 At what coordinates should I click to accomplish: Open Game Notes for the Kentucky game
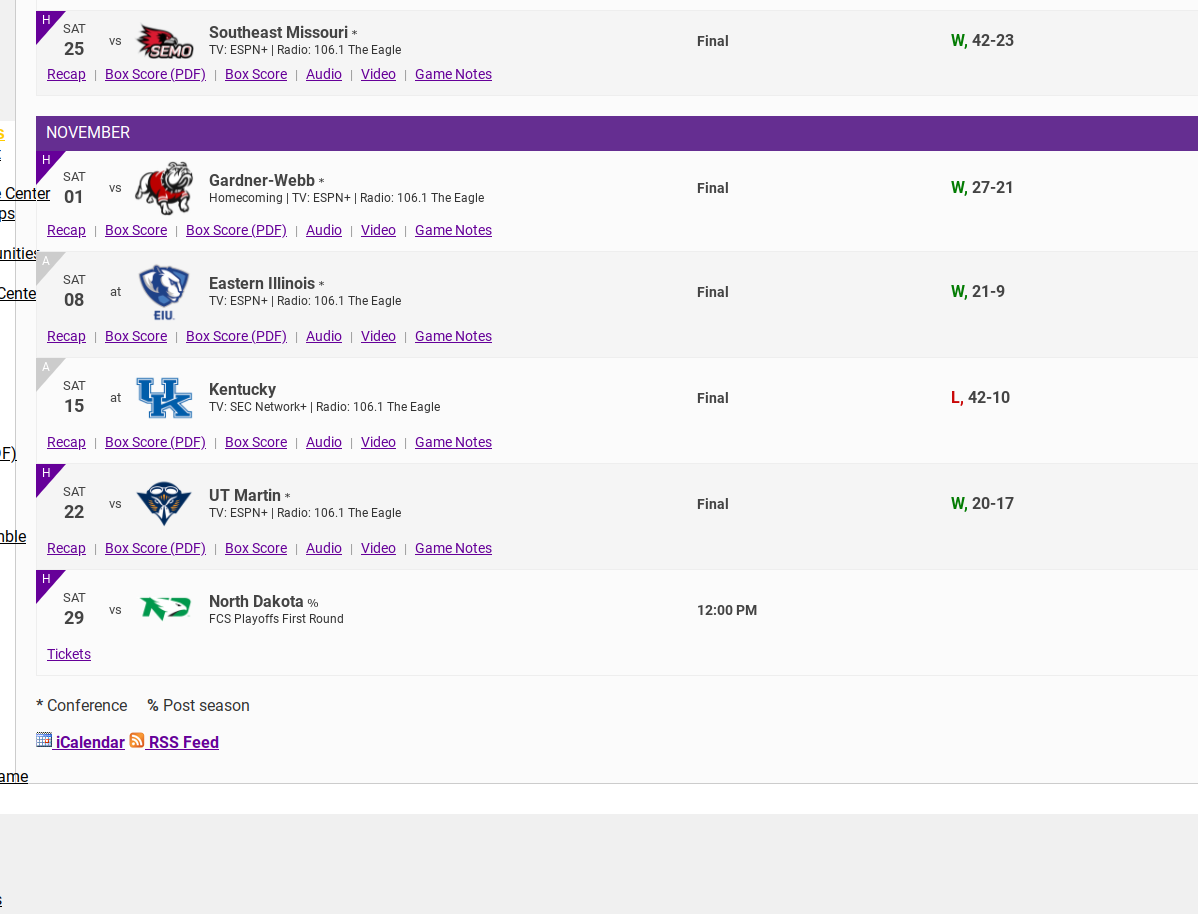tap(453, 442)
